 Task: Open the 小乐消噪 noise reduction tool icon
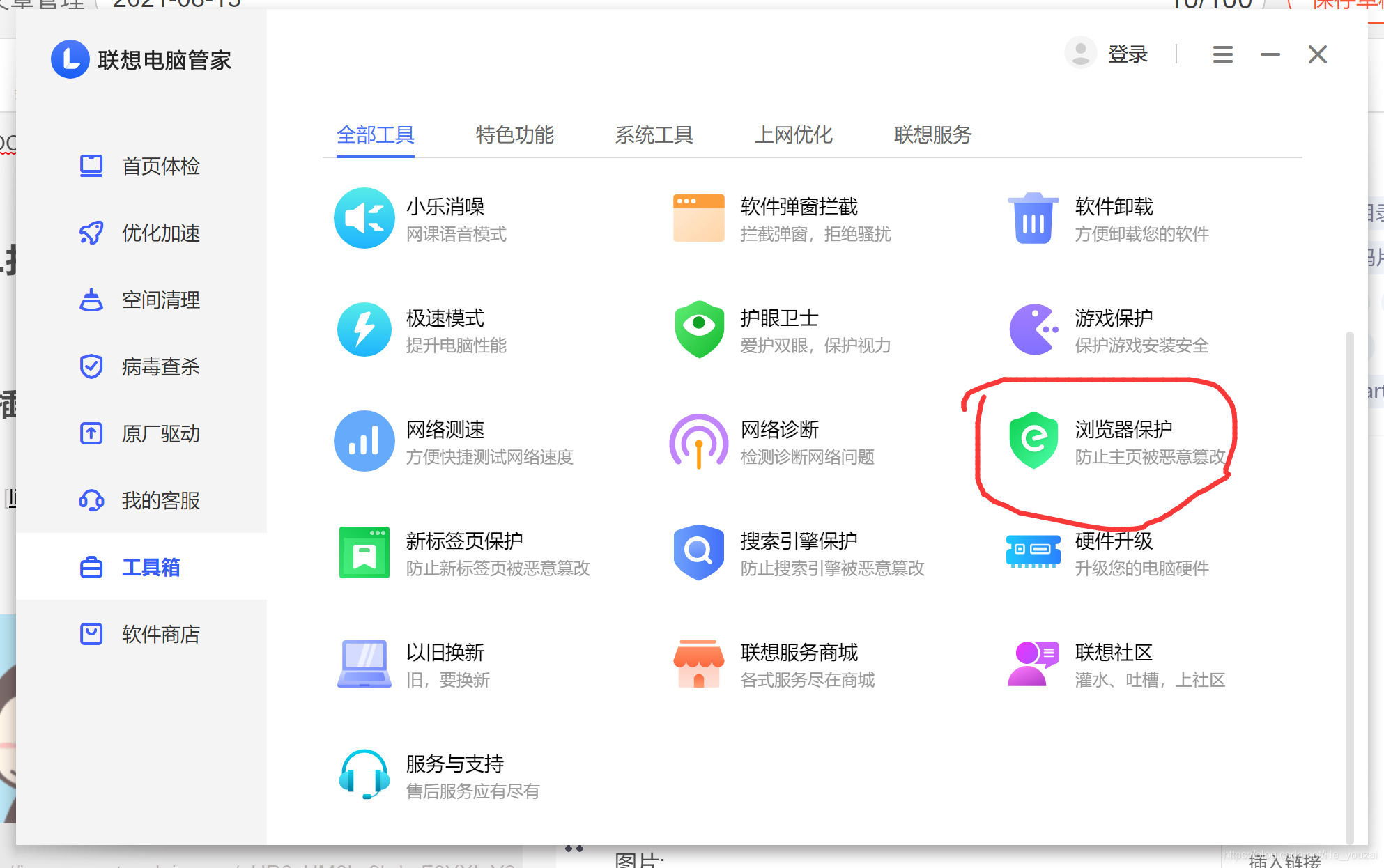click(x=364, y=218)
